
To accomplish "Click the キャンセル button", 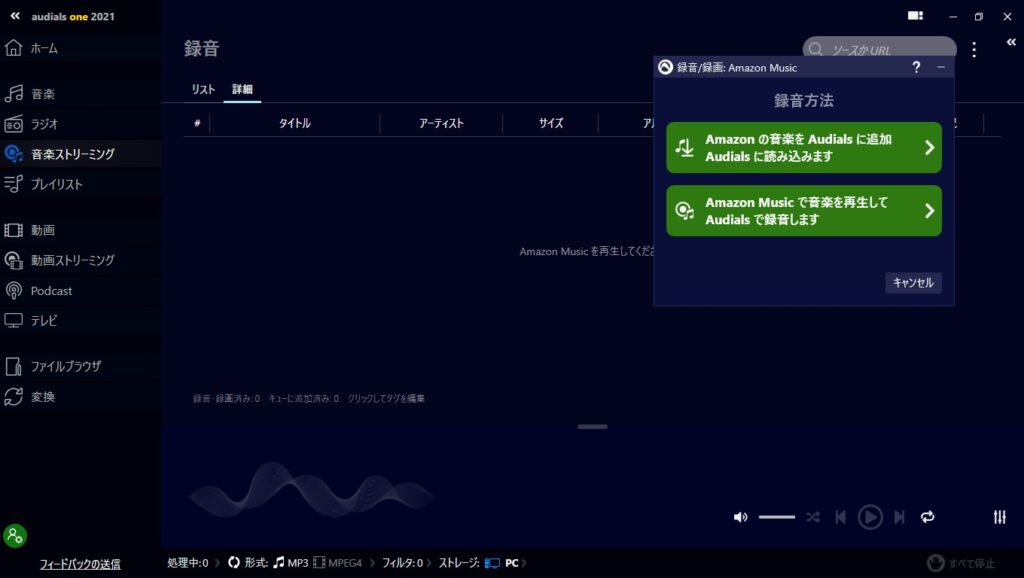I will tap(912, 283).
